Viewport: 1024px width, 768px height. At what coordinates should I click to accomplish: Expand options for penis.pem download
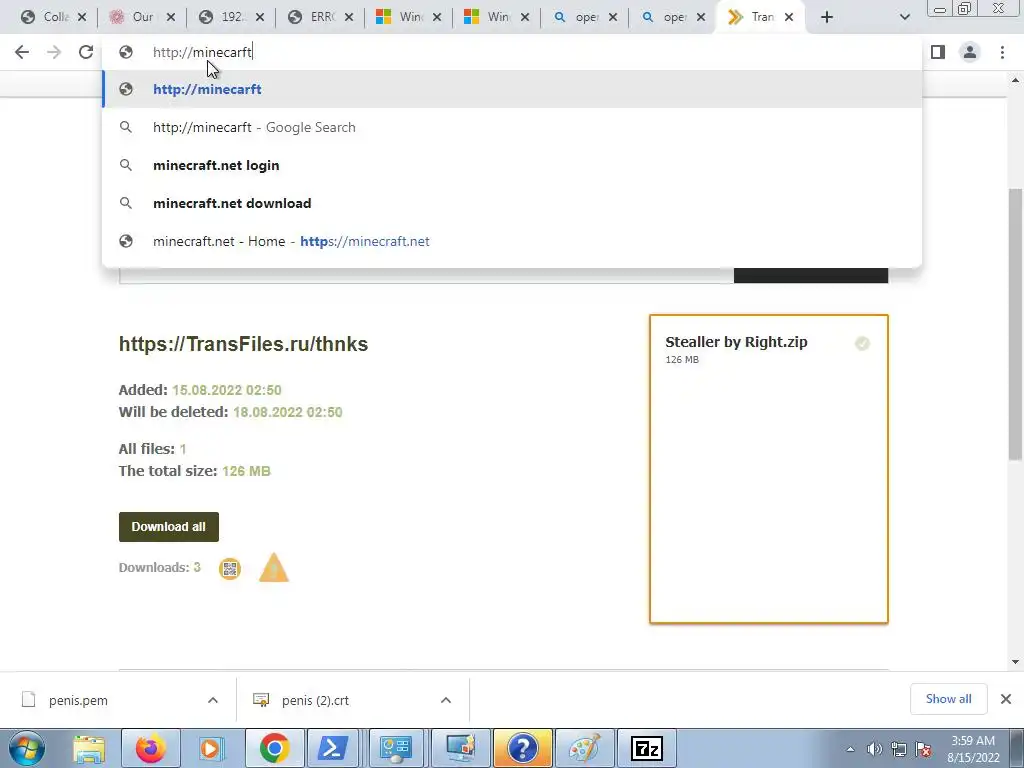213,700
